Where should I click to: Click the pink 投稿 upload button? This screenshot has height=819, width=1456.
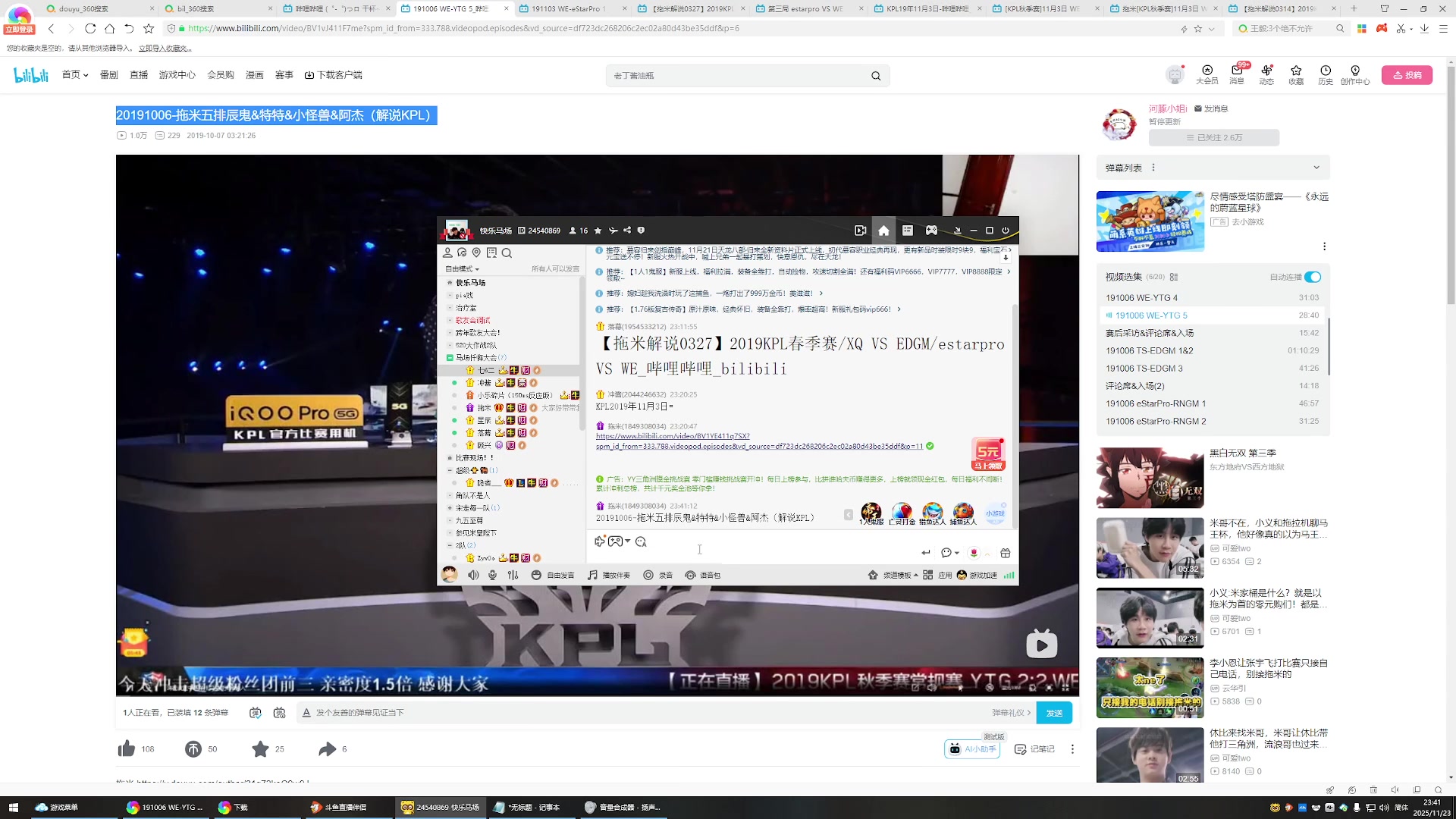pyautogui.click(x=1407, y=75)
